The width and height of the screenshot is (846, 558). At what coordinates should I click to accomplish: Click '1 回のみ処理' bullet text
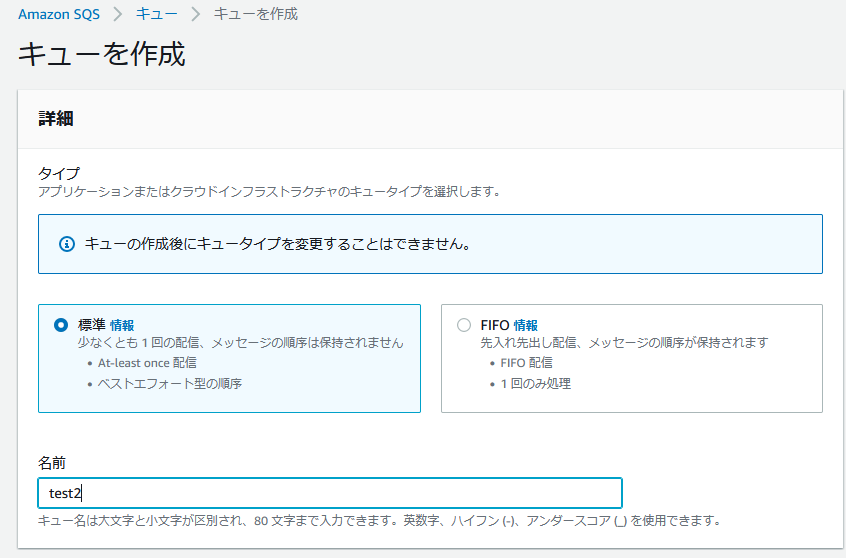point(536,384)
